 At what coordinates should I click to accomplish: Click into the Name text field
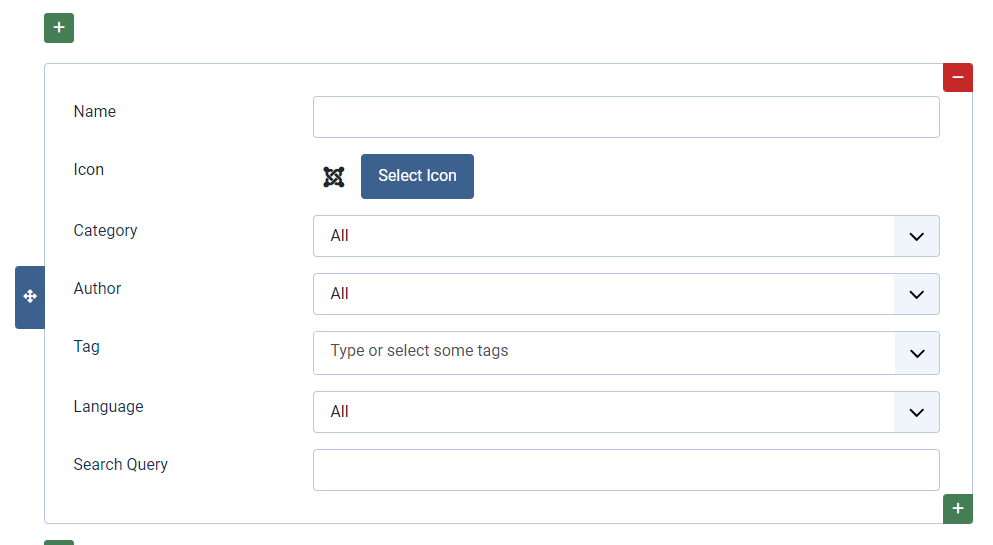[626, 117]
